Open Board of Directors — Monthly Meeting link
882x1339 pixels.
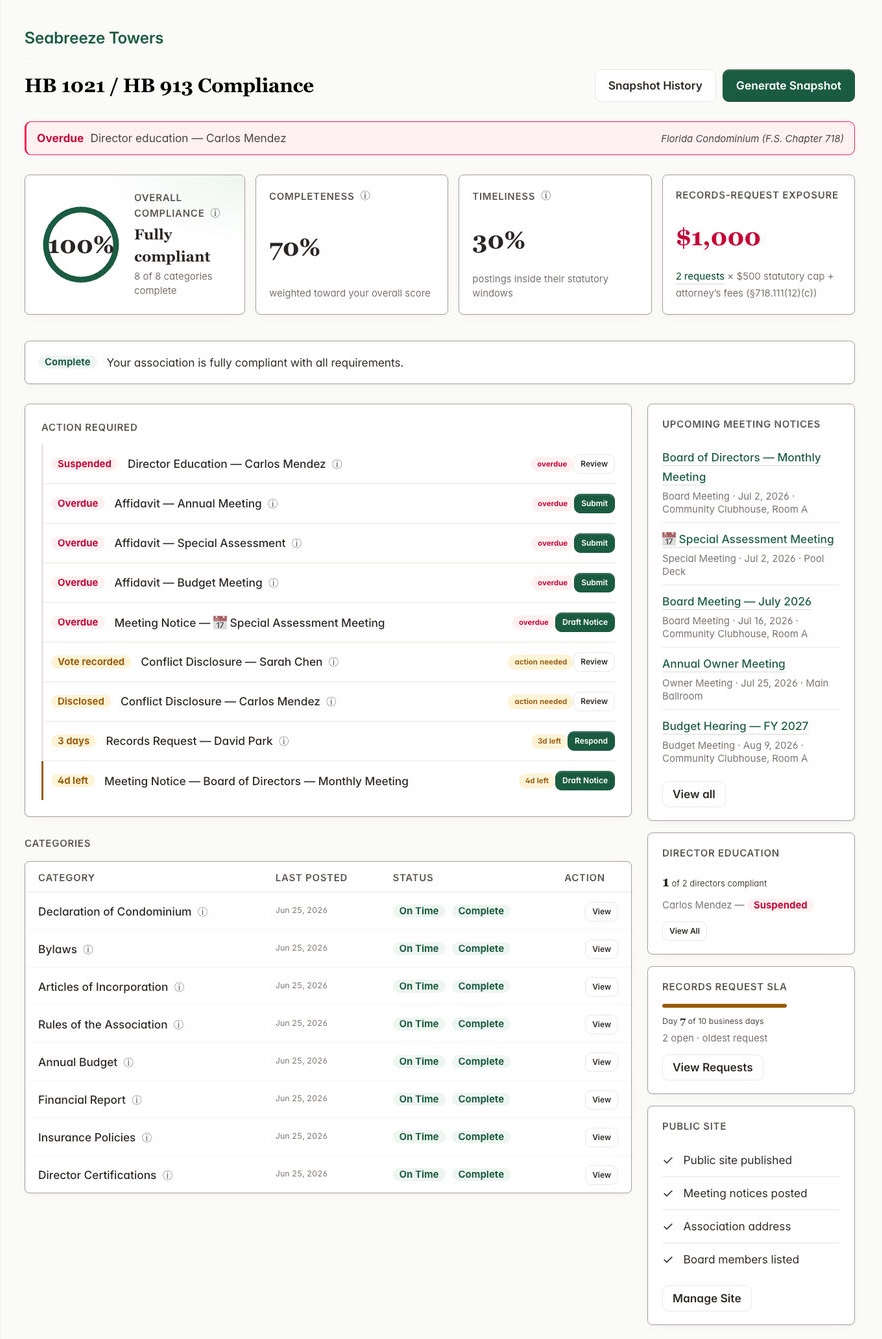click(x=741, y=467)
